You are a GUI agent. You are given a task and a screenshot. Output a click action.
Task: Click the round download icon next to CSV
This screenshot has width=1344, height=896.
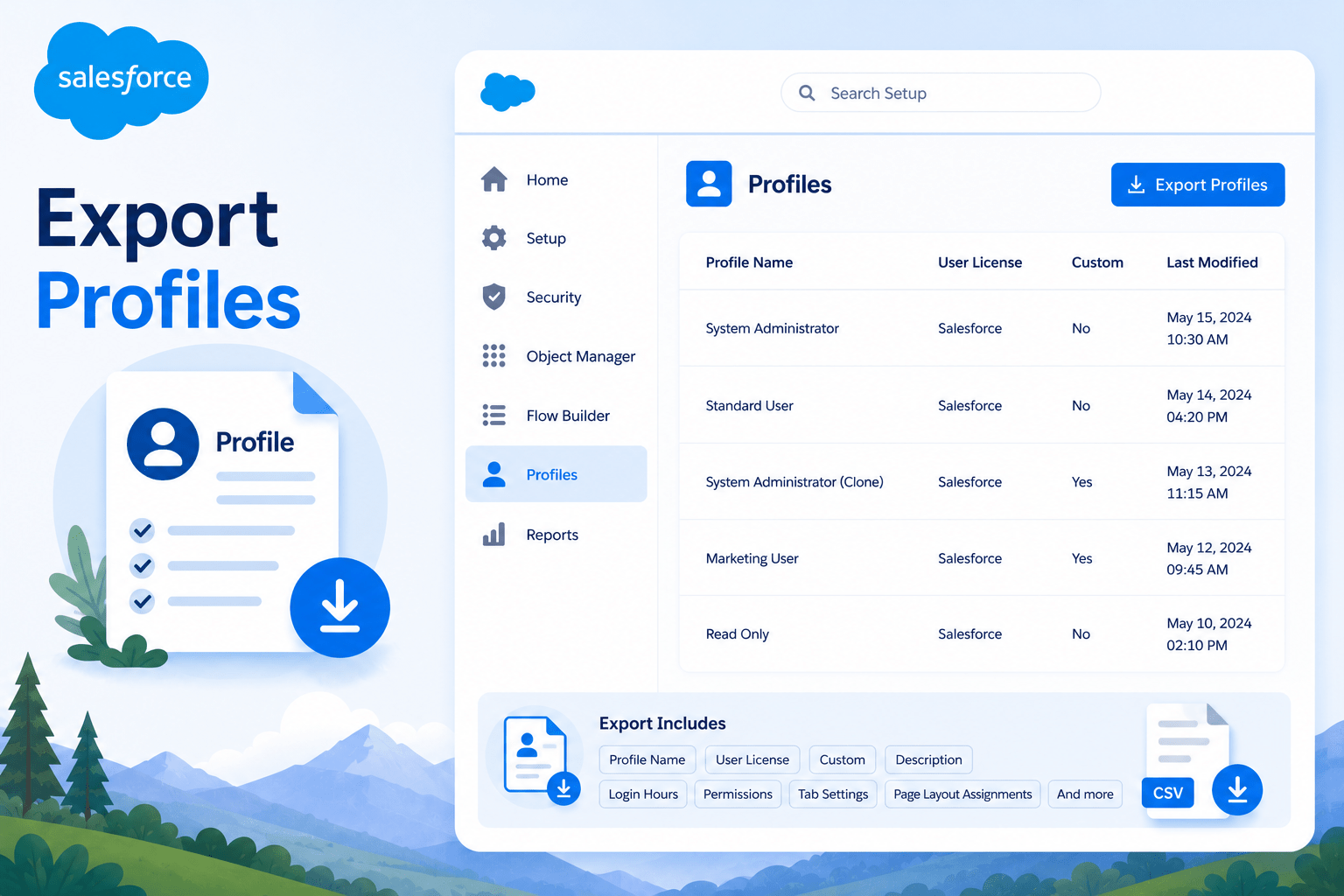coord(1237,790)
